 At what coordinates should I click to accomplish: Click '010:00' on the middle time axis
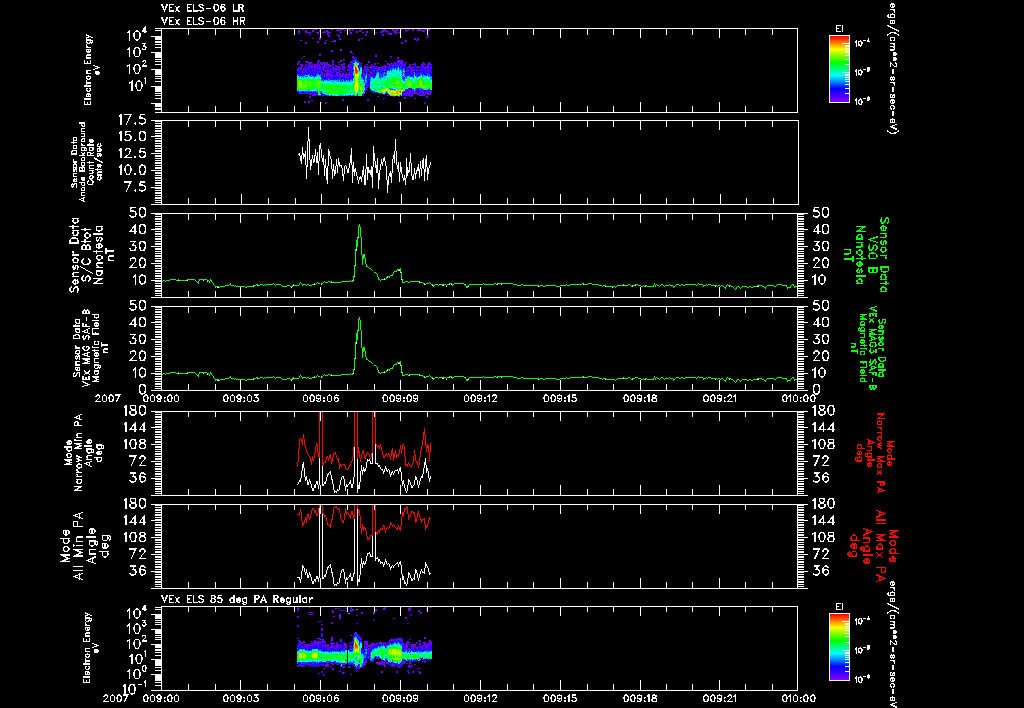click(x=797, y=398)
